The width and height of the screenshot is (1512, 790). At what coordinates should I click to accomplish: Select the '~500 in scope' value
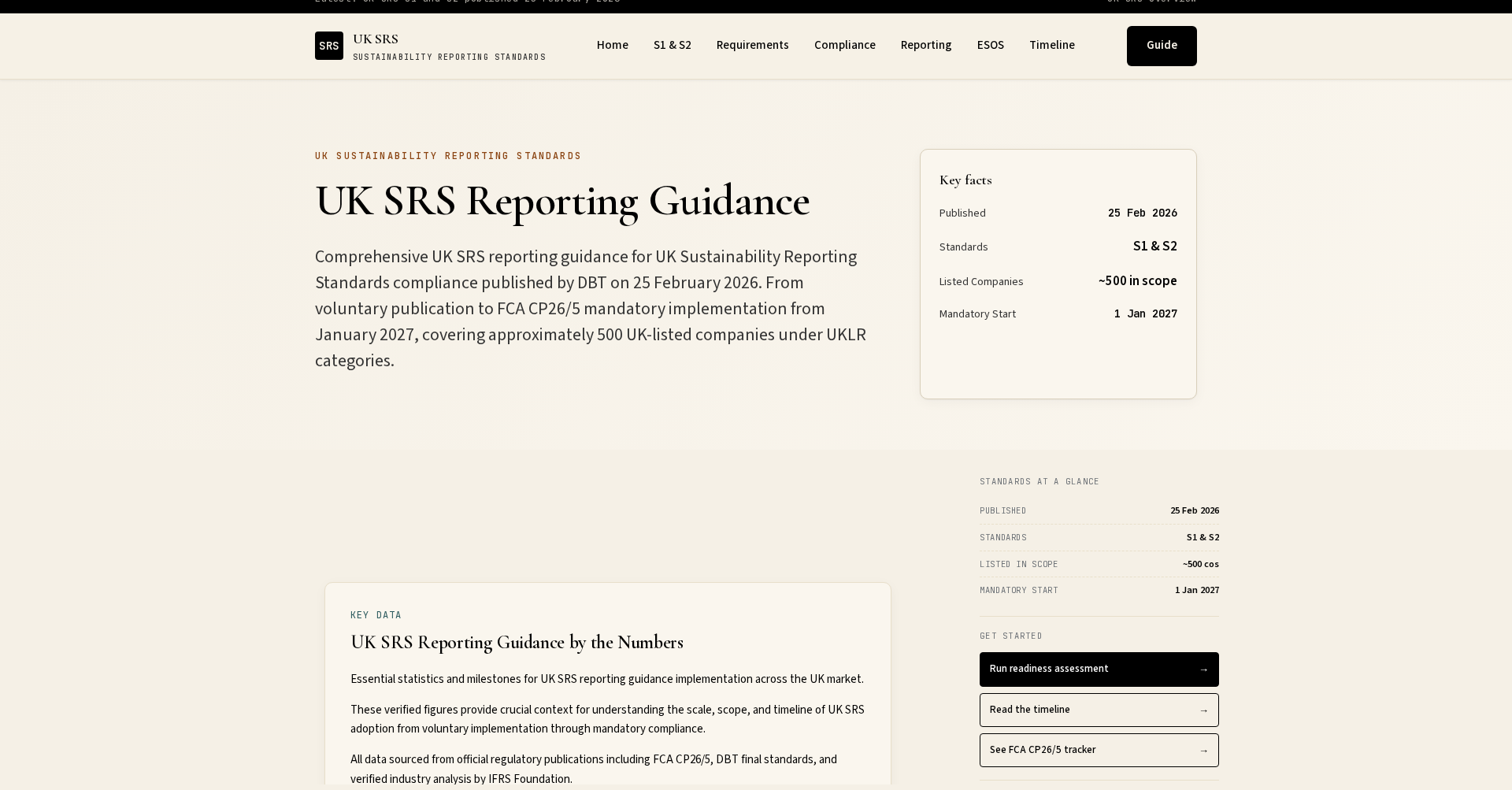1138,281
